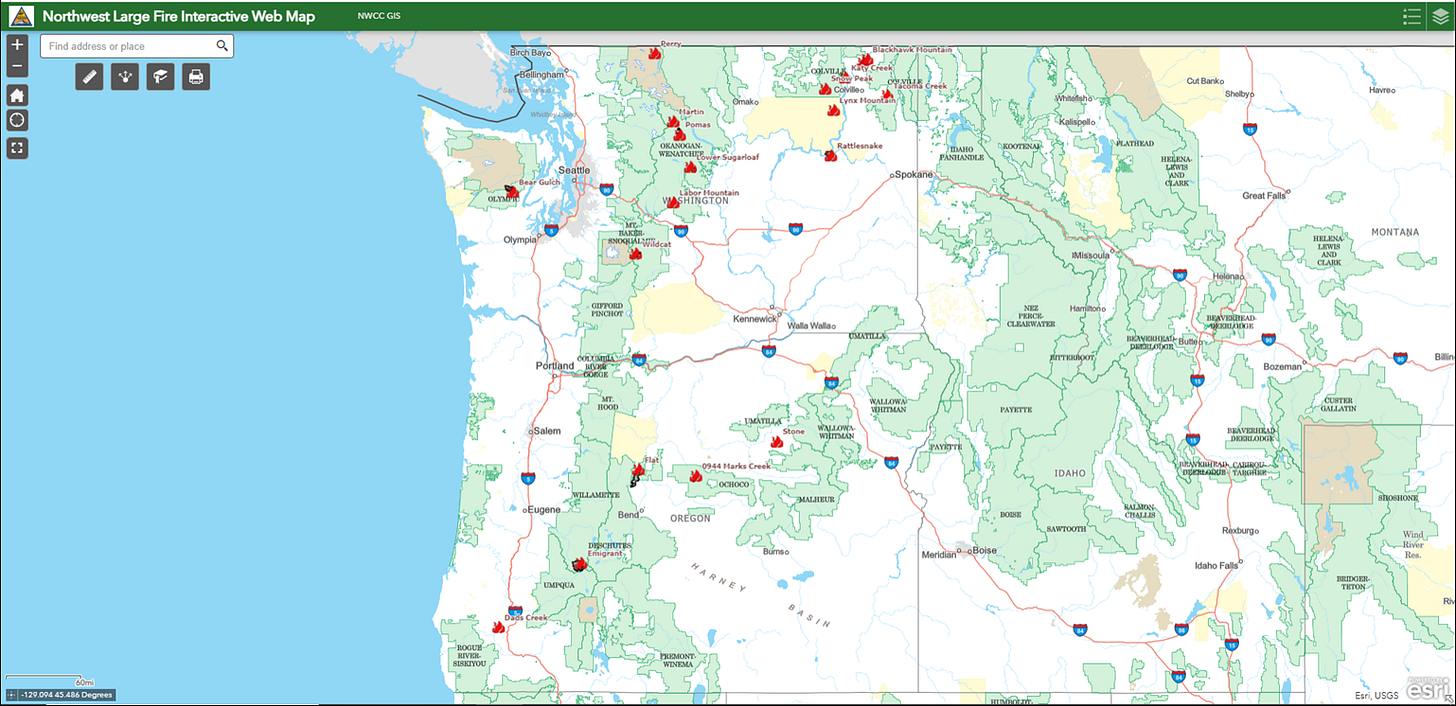This screenshot has width=1456, height=706.
Task: Toggle fullscreen map view
Action: 16,148
